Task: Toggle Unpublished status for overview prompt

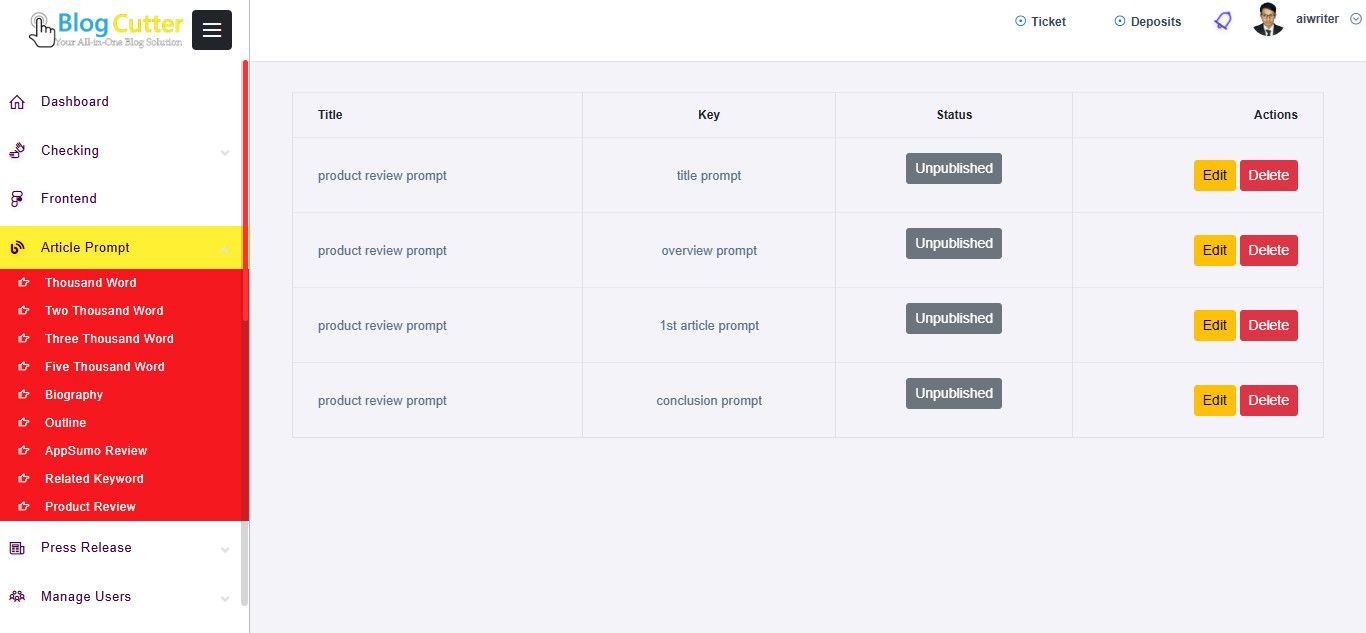Action: click(x=953, y=244)
